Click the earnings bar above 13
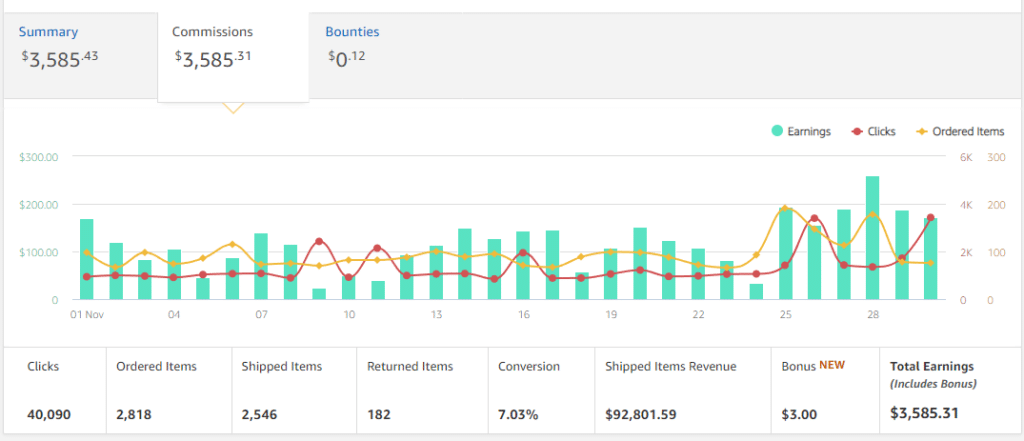This screenshot has height=441, width=1024. coord(436,272)
